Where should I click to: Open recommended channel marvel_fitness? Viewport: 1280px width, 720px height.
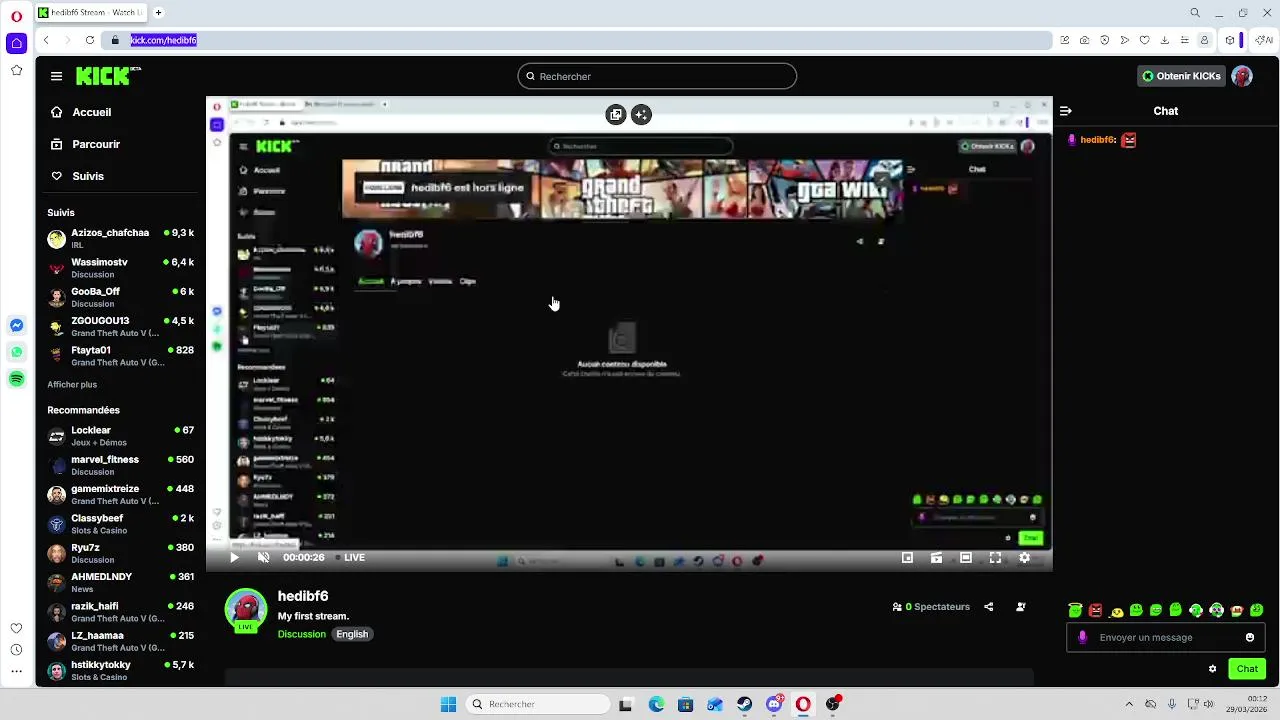click(120, 465)
